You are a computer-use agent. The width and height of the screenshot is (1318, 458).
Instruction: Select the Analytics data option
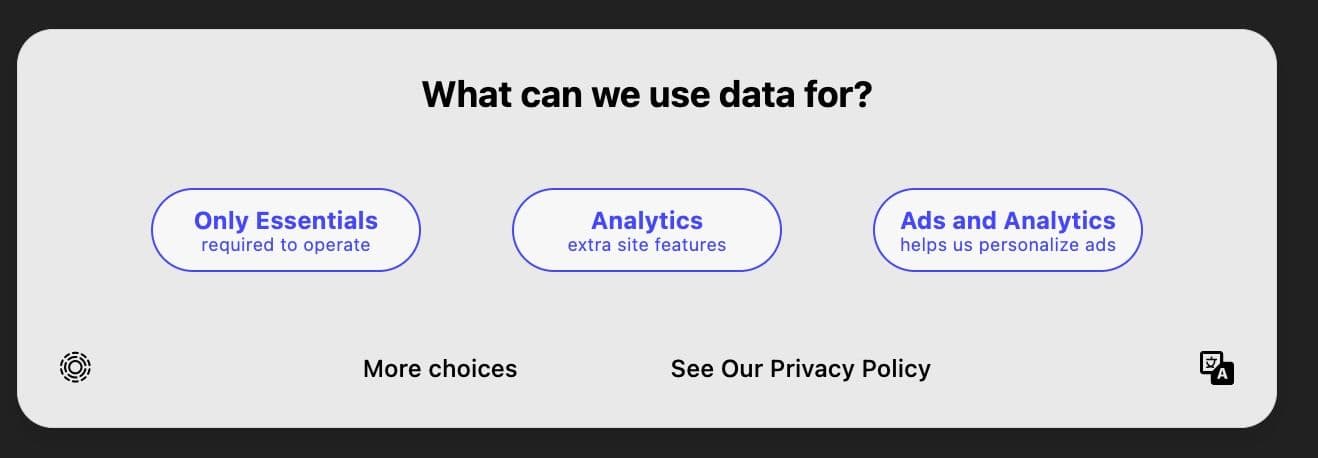(647, 230)
